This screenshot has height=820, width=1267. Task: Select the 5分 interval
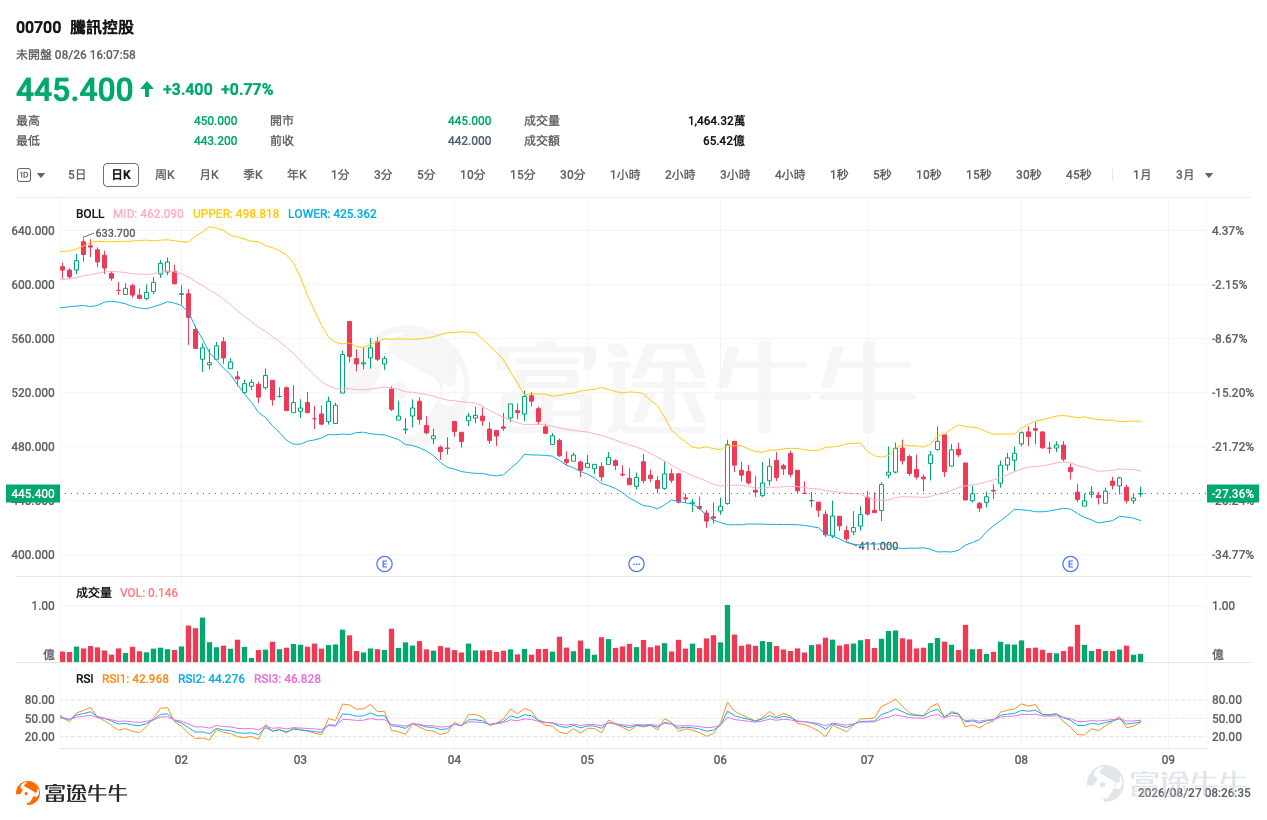(x=426, y=175)
